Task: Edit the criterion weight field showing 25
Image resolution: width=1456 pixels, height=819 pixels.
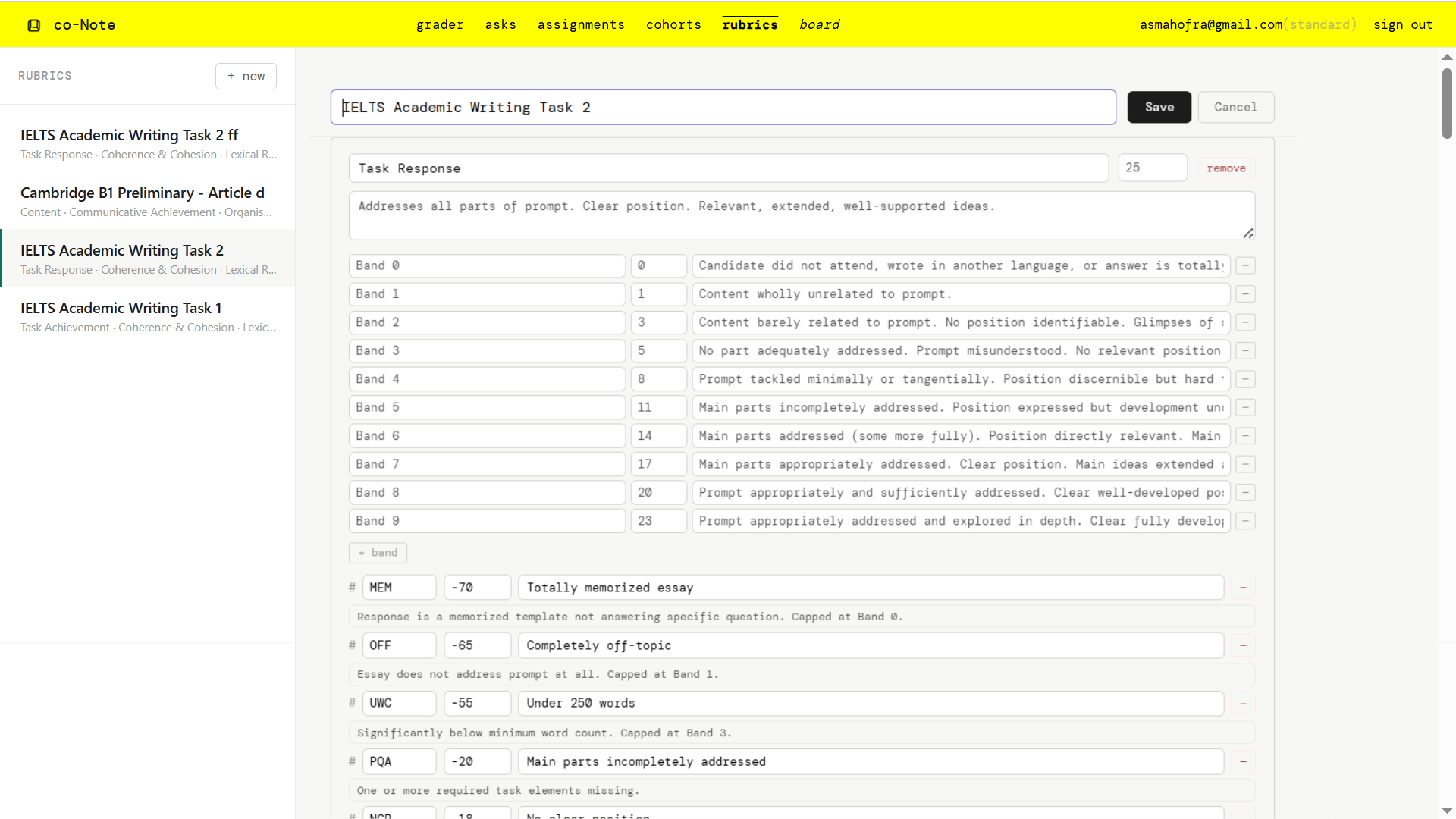Action: coord(1153,168)
